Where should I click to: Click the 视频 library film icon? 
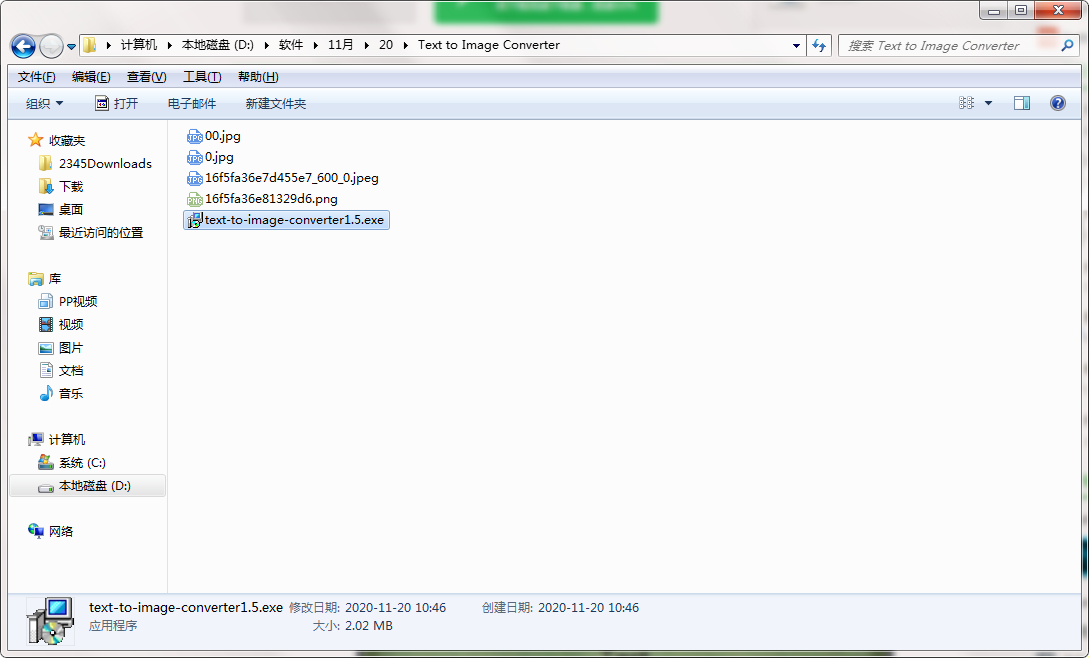(x=46, y=324)
